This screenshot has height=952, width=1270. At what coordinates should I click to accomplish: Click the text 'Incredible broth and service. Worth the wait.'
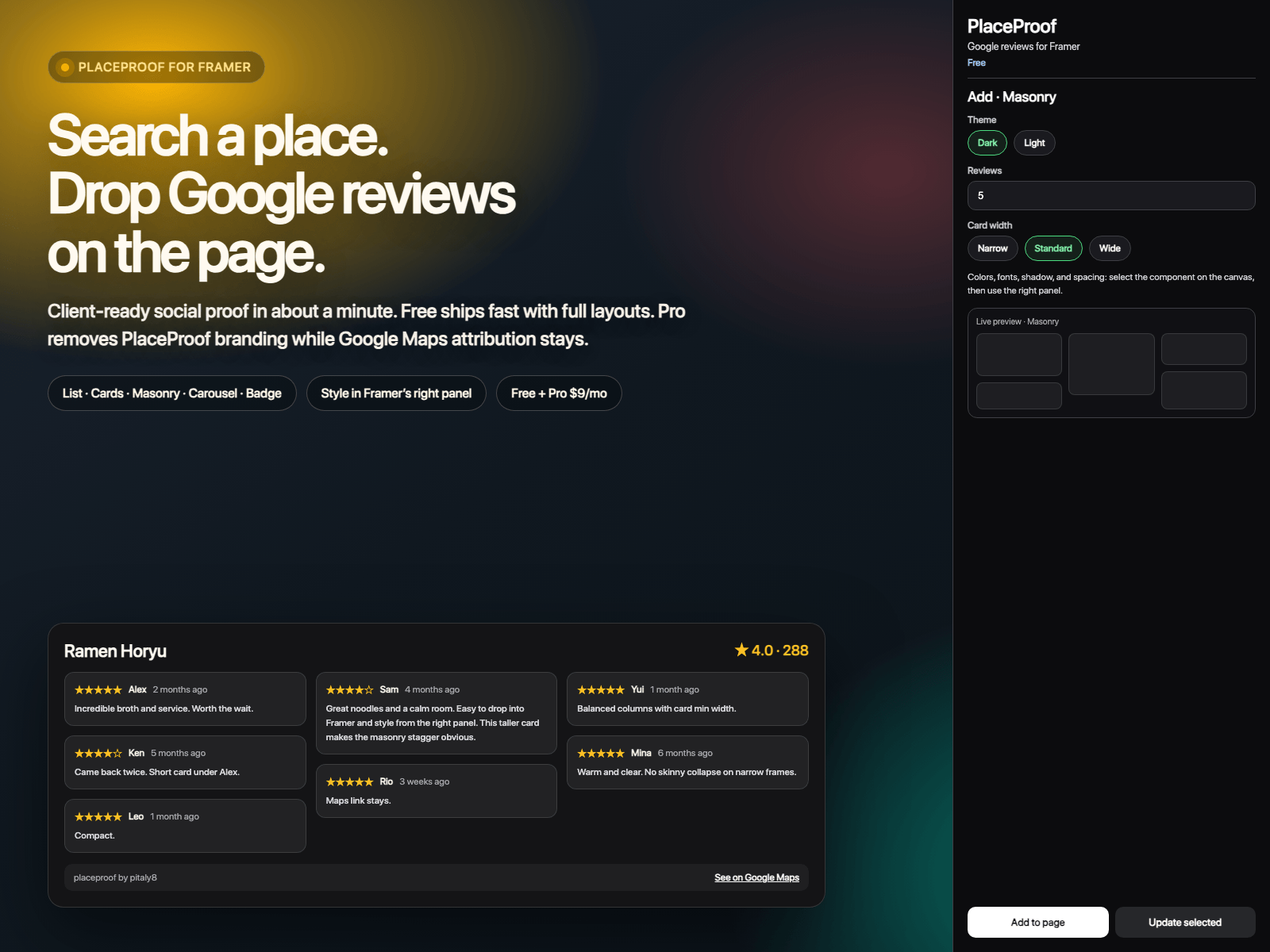[164, 708]
